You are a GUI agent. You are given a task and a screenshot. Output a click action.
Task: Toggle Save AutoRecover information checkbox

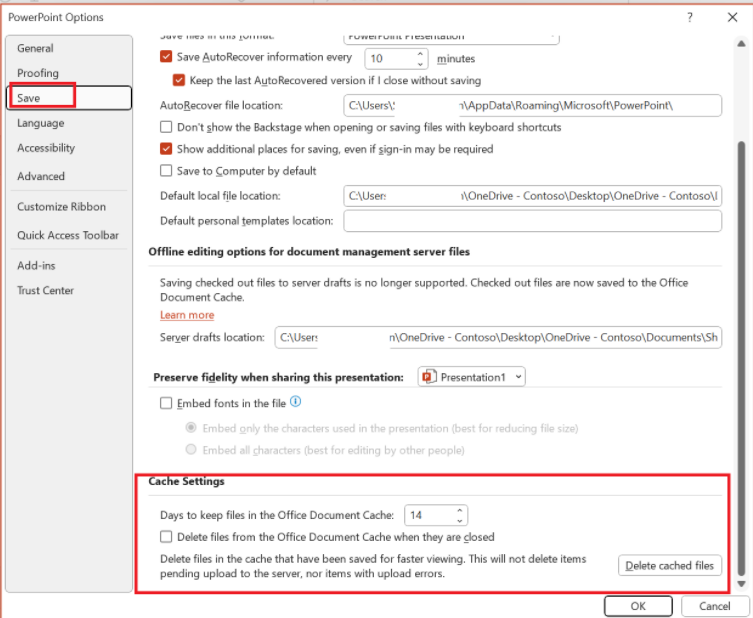click(166, 57)
